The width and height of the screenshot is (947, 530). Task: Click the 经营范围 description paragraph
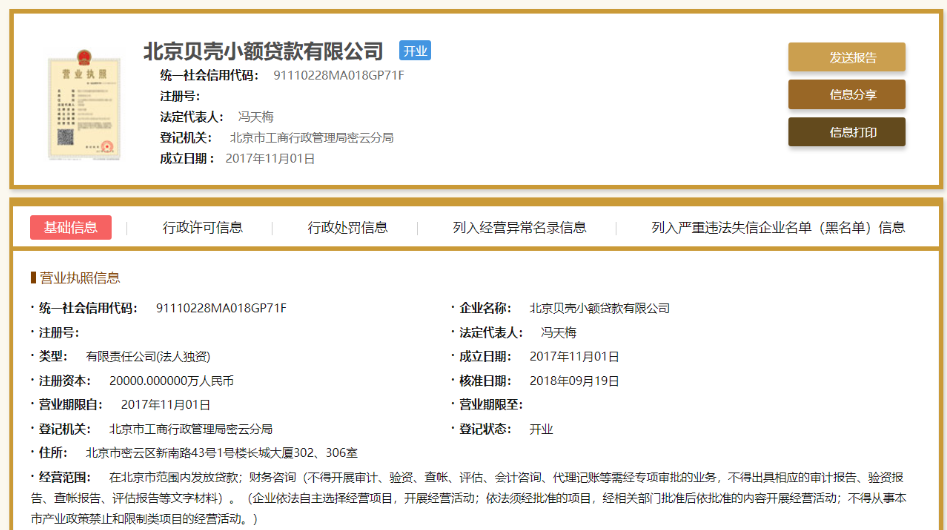[469, 498]
